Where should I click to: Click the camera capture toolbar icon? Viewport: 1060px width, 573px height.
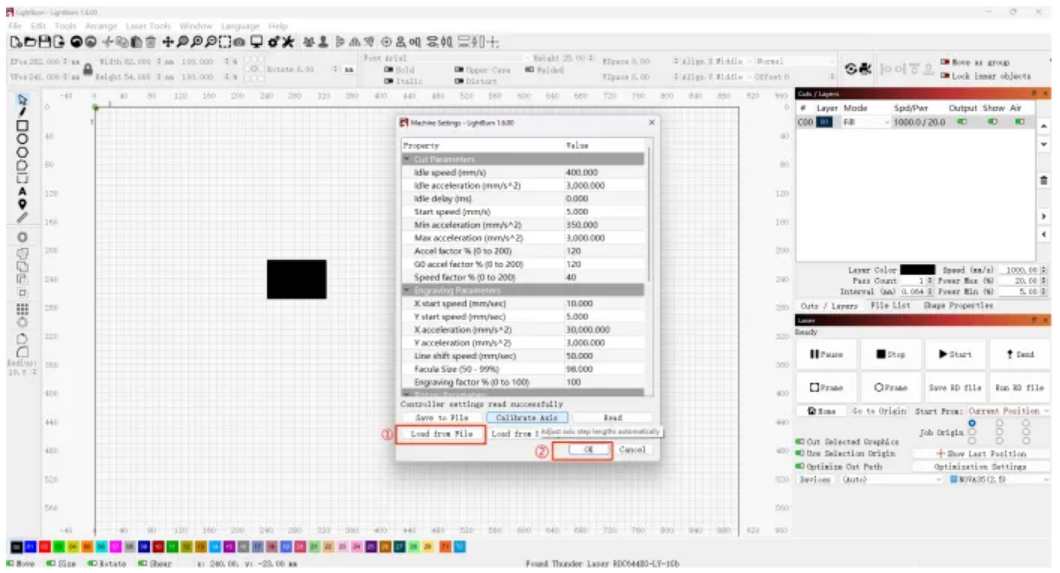pos(239,42)
